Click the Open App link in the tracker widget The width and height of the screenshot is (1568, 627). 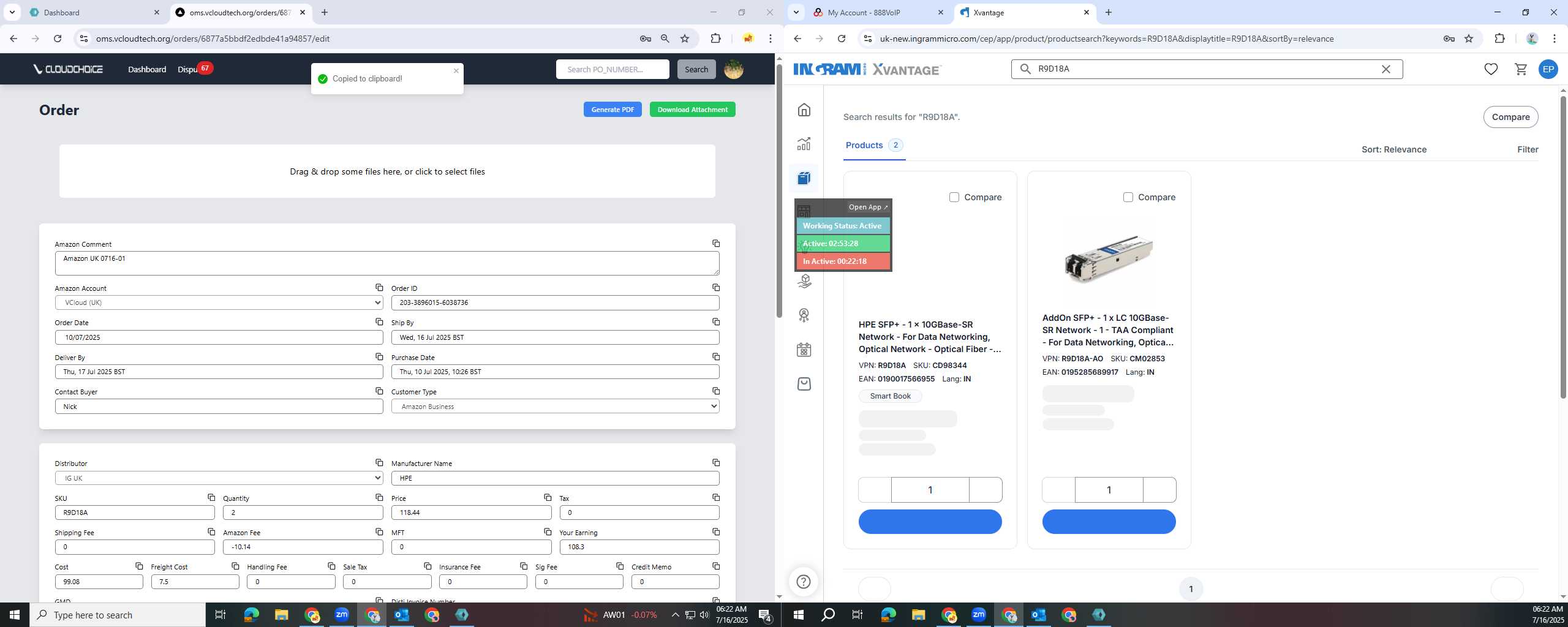tap(868, 207)
